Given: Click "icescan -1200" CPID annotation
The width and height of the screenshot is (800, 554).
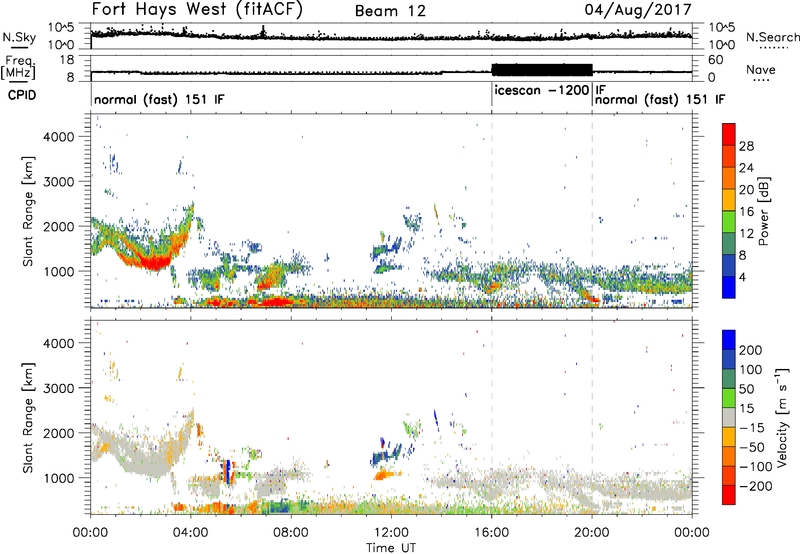Looking at the screenshot, I should 542,90.
